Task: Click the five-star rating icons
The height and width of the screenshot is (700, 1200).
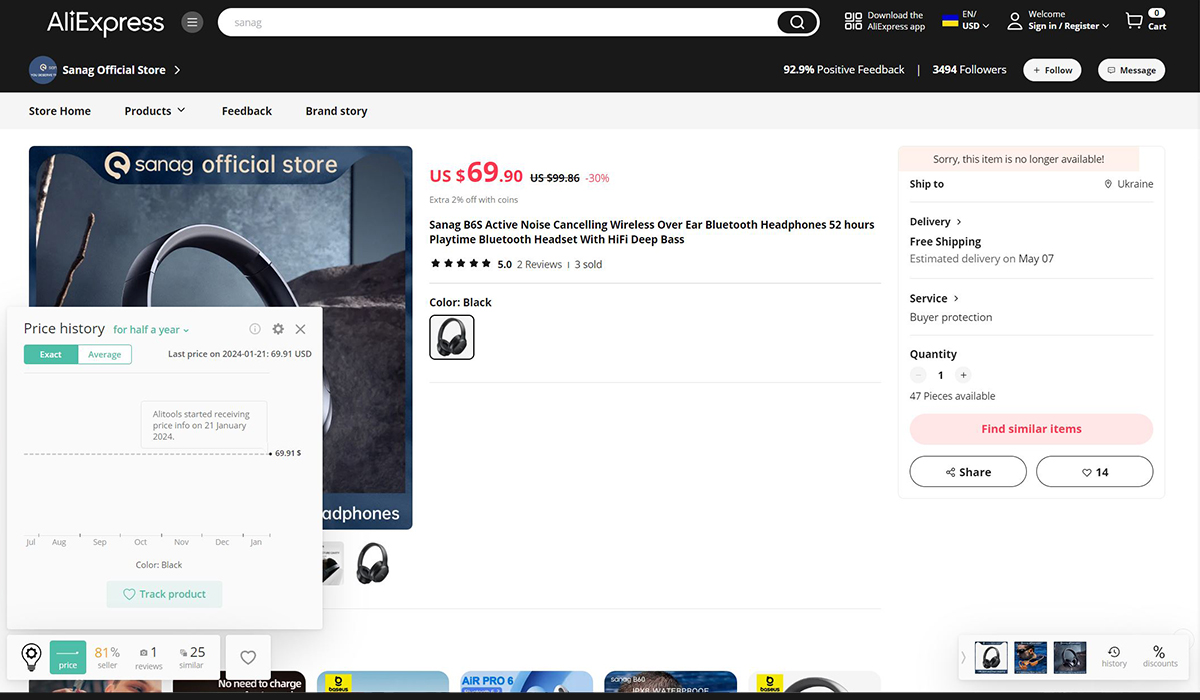Action: pyautogui.click(x=461, y=265)
